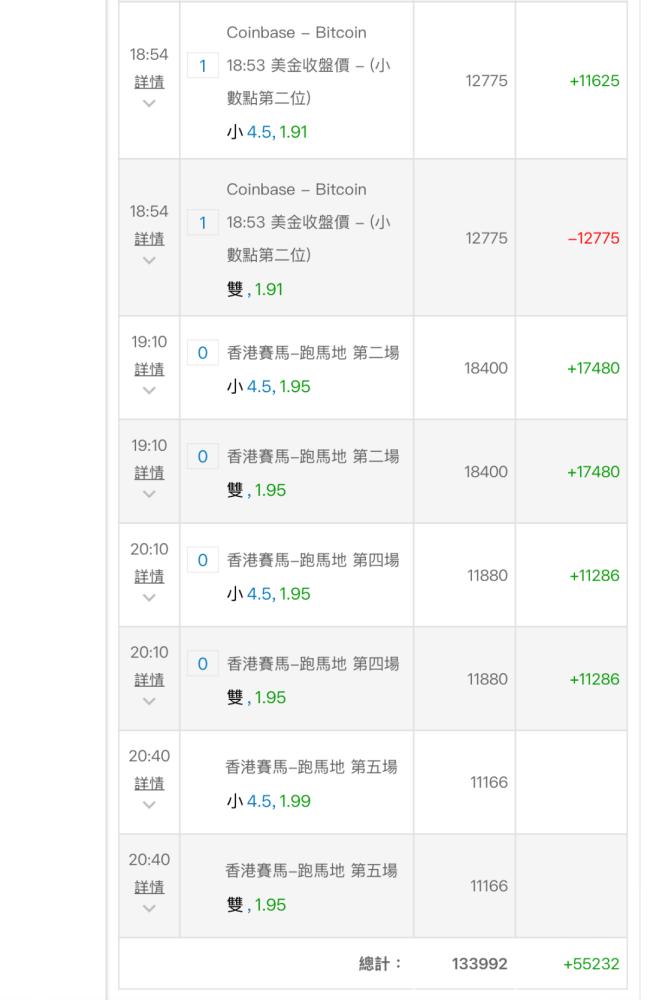
Task: Click result badge 0 for 第四場 雙 1.95 bet
Action: pos(202,664)
